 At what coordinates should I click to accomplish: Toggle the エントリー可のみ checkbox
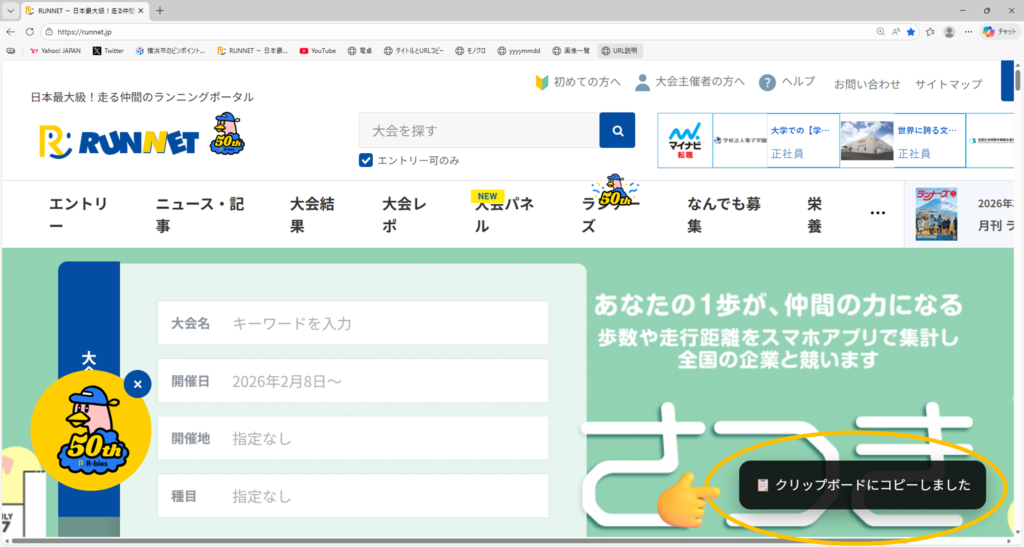[x=366, y=160]
